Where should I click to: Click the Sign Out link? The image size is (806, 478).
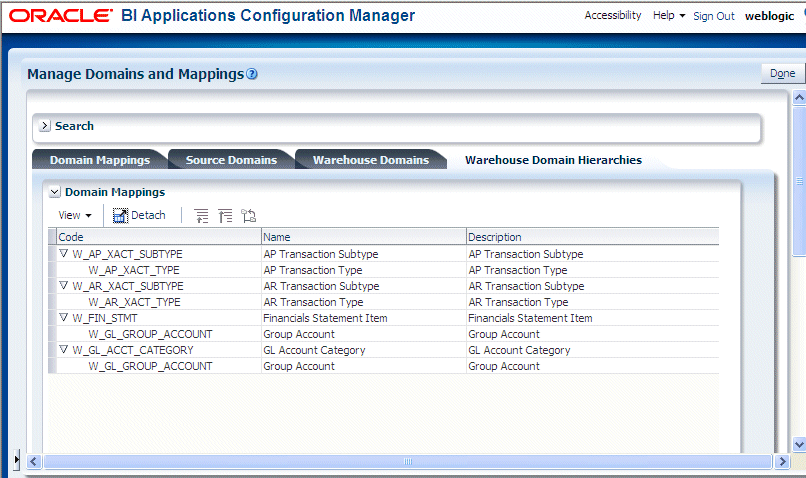(x=714, y=16)
